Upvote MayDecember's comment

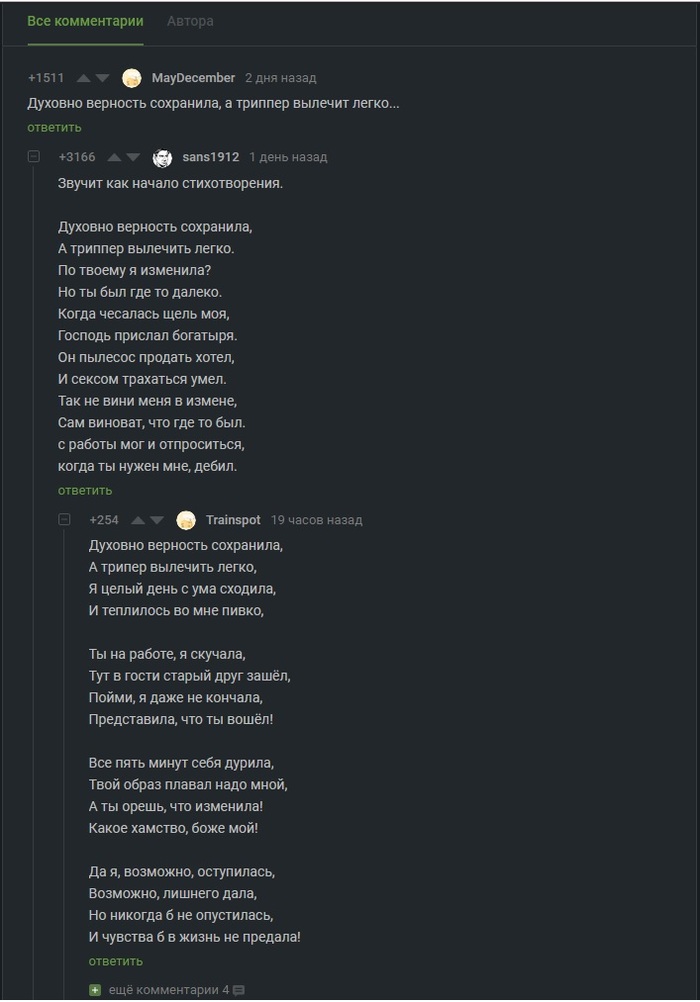click(84, 78)
